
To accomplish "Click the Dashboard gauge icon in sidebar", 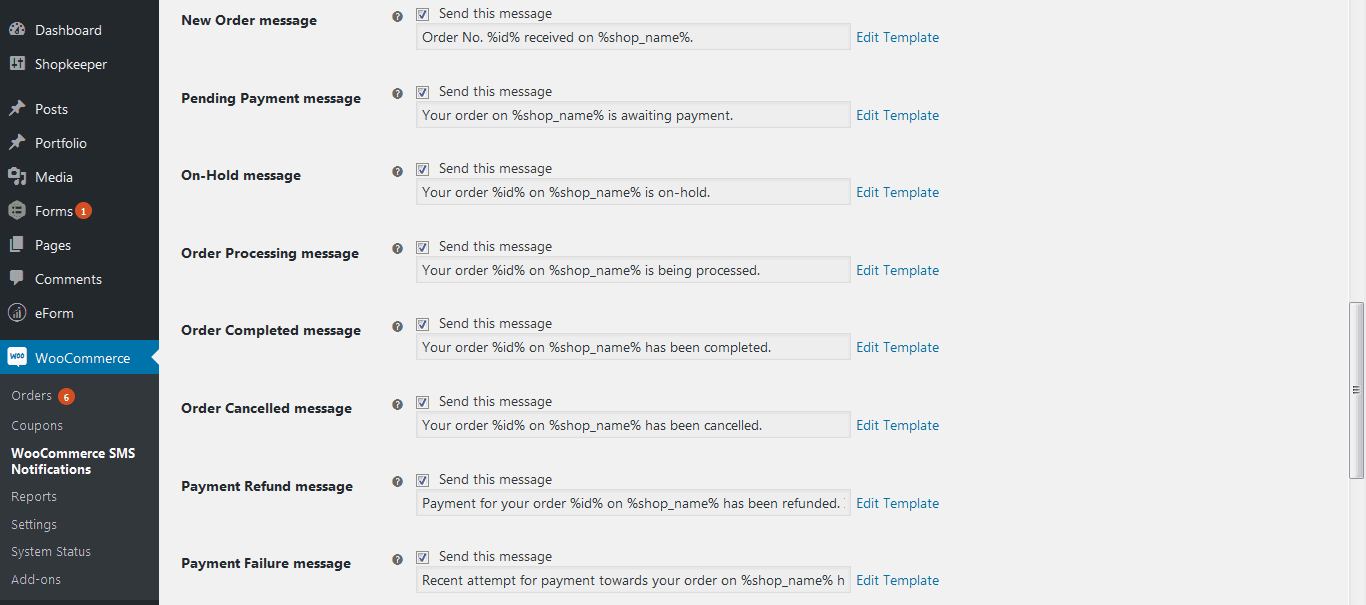I will point(17,30).
